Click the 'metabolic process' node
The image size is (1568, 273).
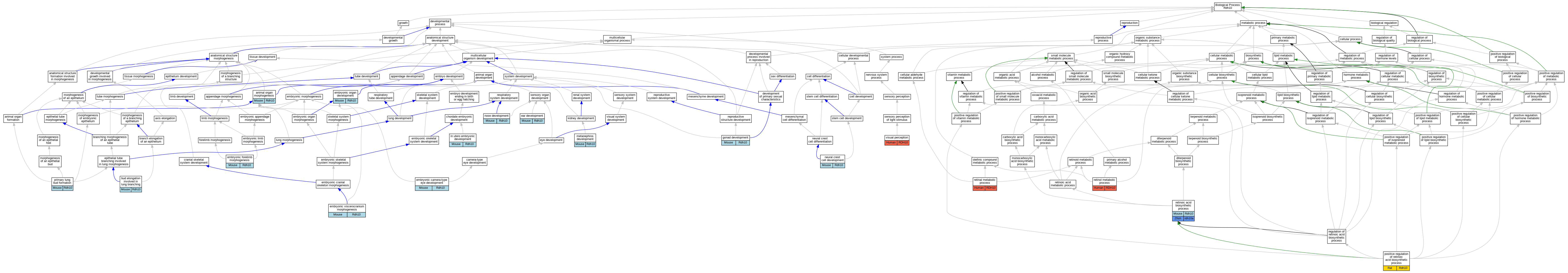[x=1253, y=23]
